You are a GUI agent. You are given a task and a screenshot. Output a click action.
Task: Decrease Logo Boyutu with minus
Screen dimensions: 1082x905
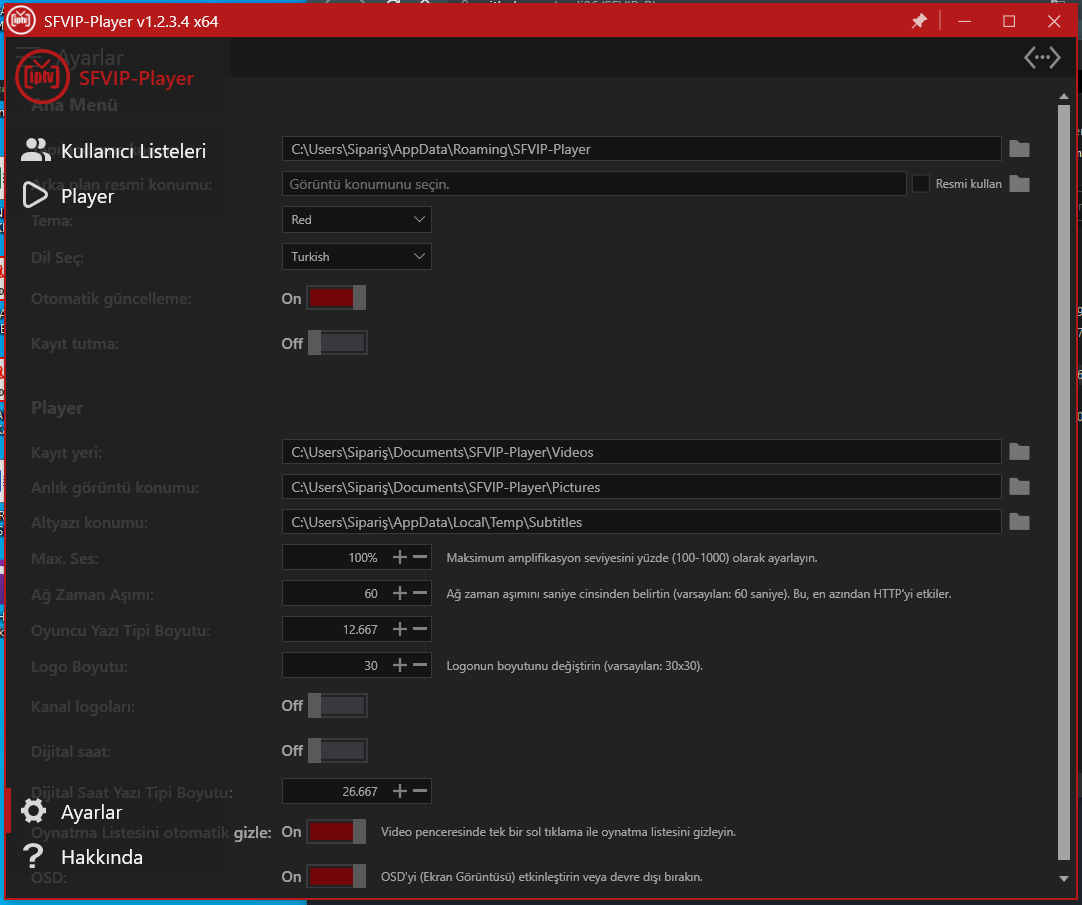pos(420,665)
